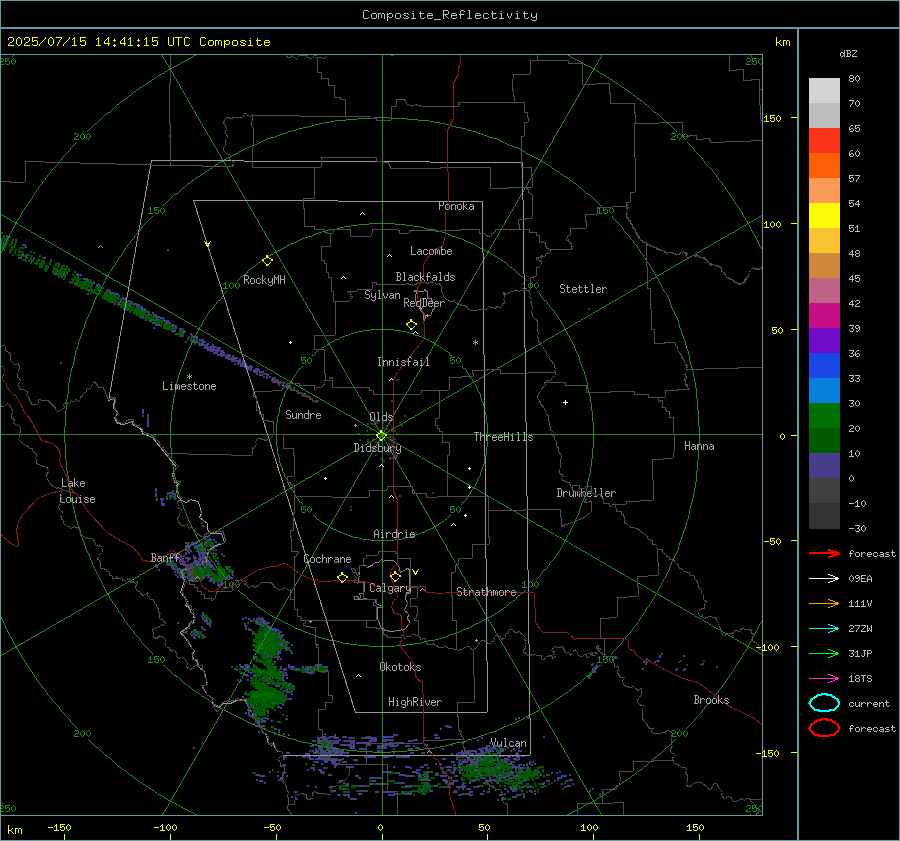Select the Sundre label
The height and width of the screenshot is (841, 900).
coord(303,415)
